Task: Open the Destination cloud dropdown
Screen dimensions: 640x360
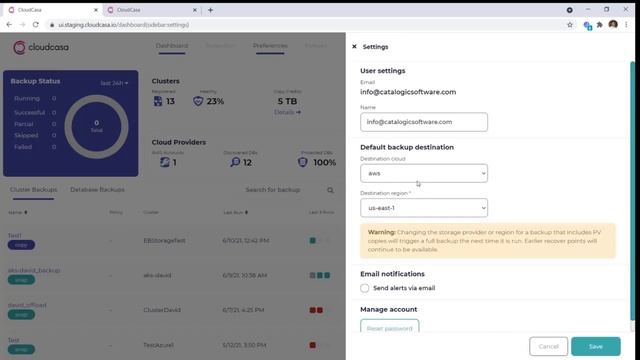Action: pyautogui.click(x=424, y=173)
